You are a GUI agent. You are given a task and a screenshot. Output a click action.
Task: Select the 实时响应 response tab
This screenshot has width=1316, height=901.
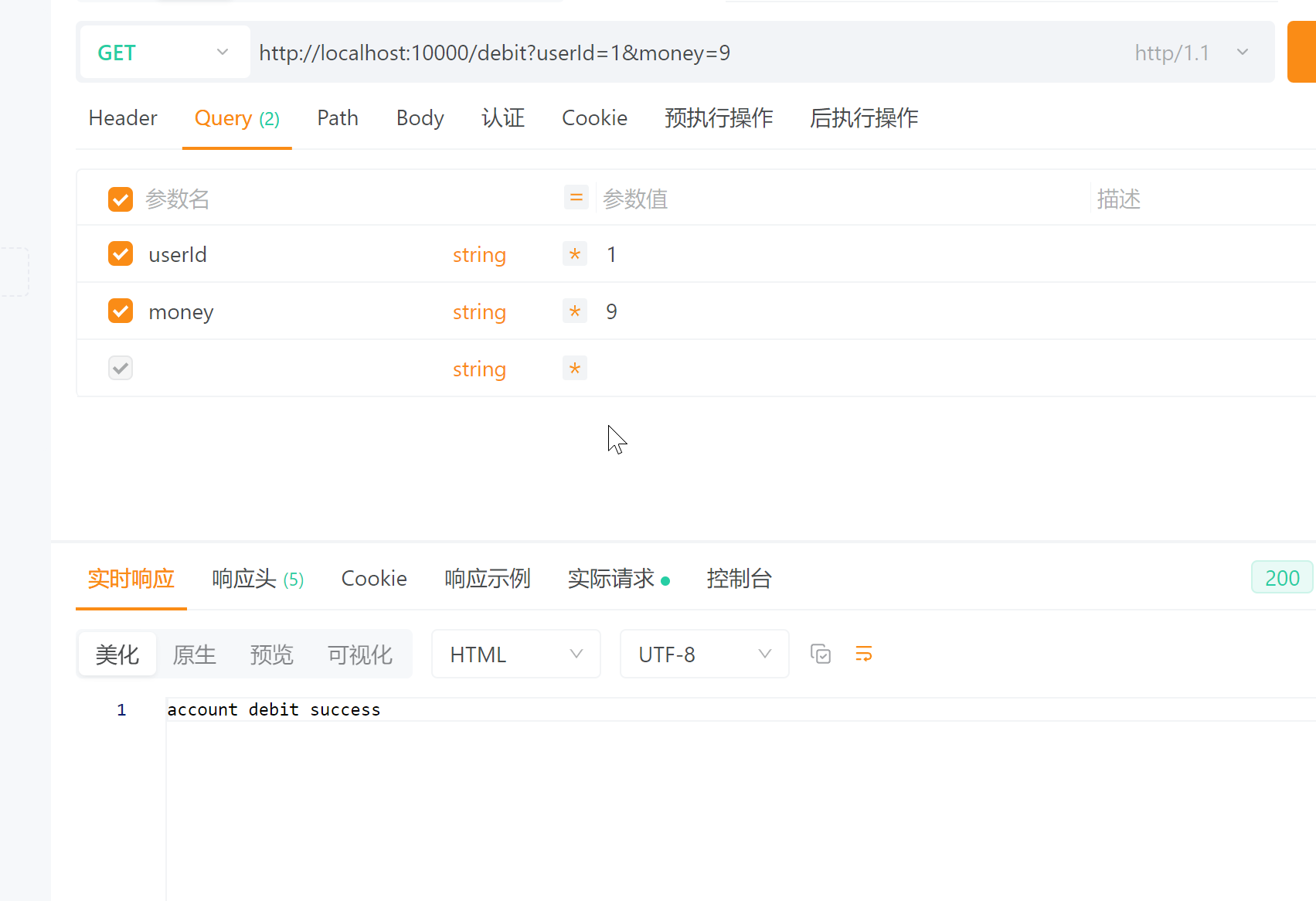(131, 578)
